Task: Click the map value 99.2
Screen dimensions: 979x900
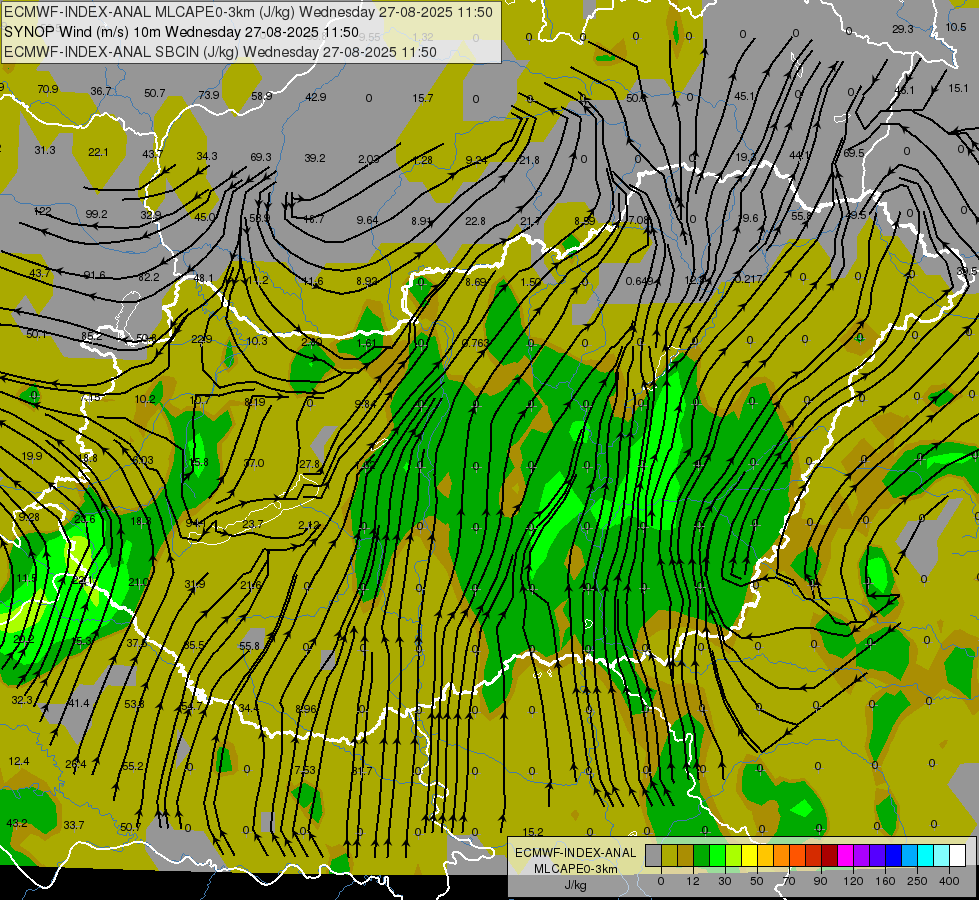Action: pyautogui.click(x=96, y=214)
